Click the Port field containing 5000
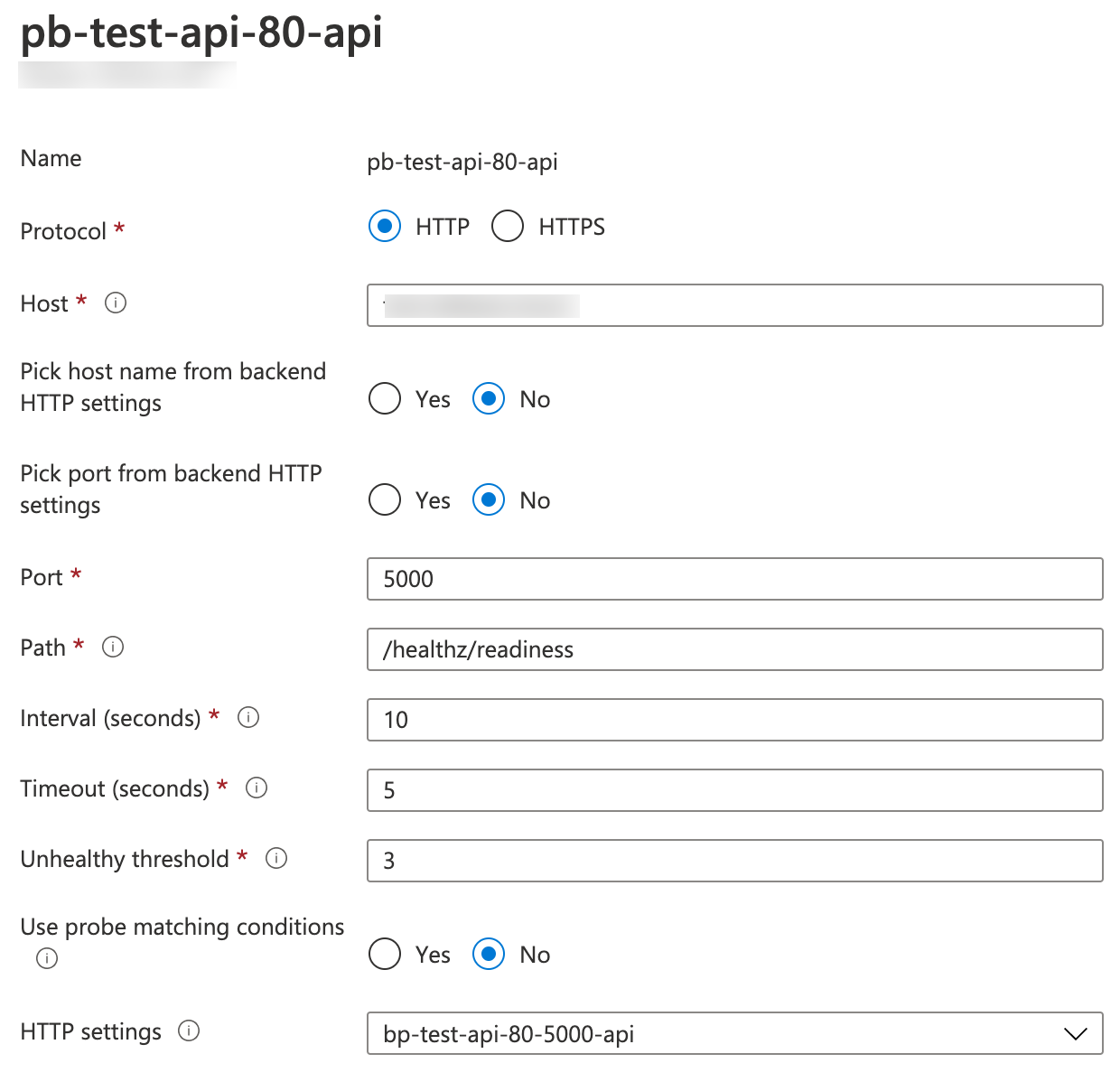The width and height of the screenshot is (1120, 1091). tap(734, 579)
